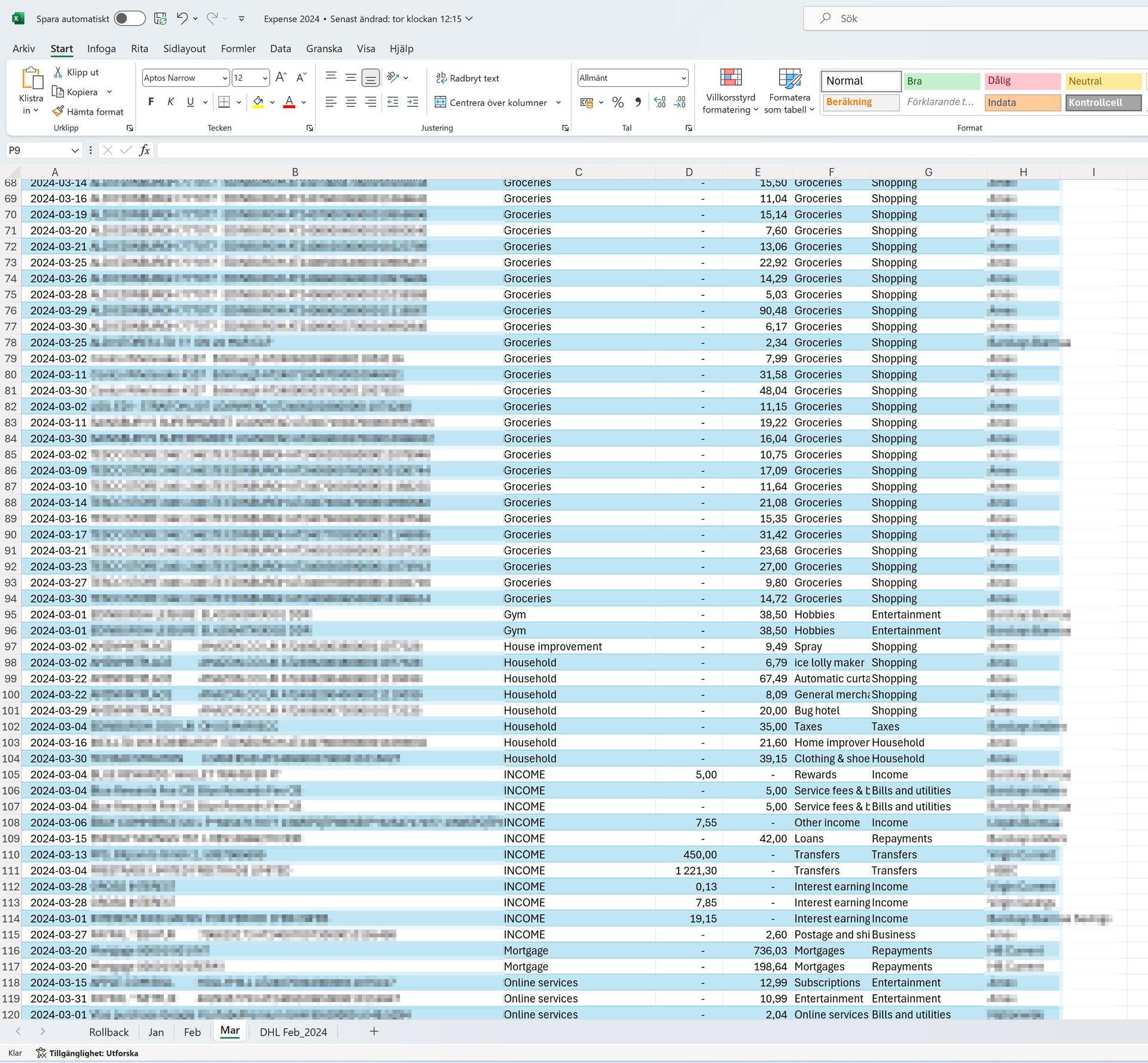The height and width of the screenshot is (1063, 1148).
Task: Click the cell borders icon
Action: (224, 102)
